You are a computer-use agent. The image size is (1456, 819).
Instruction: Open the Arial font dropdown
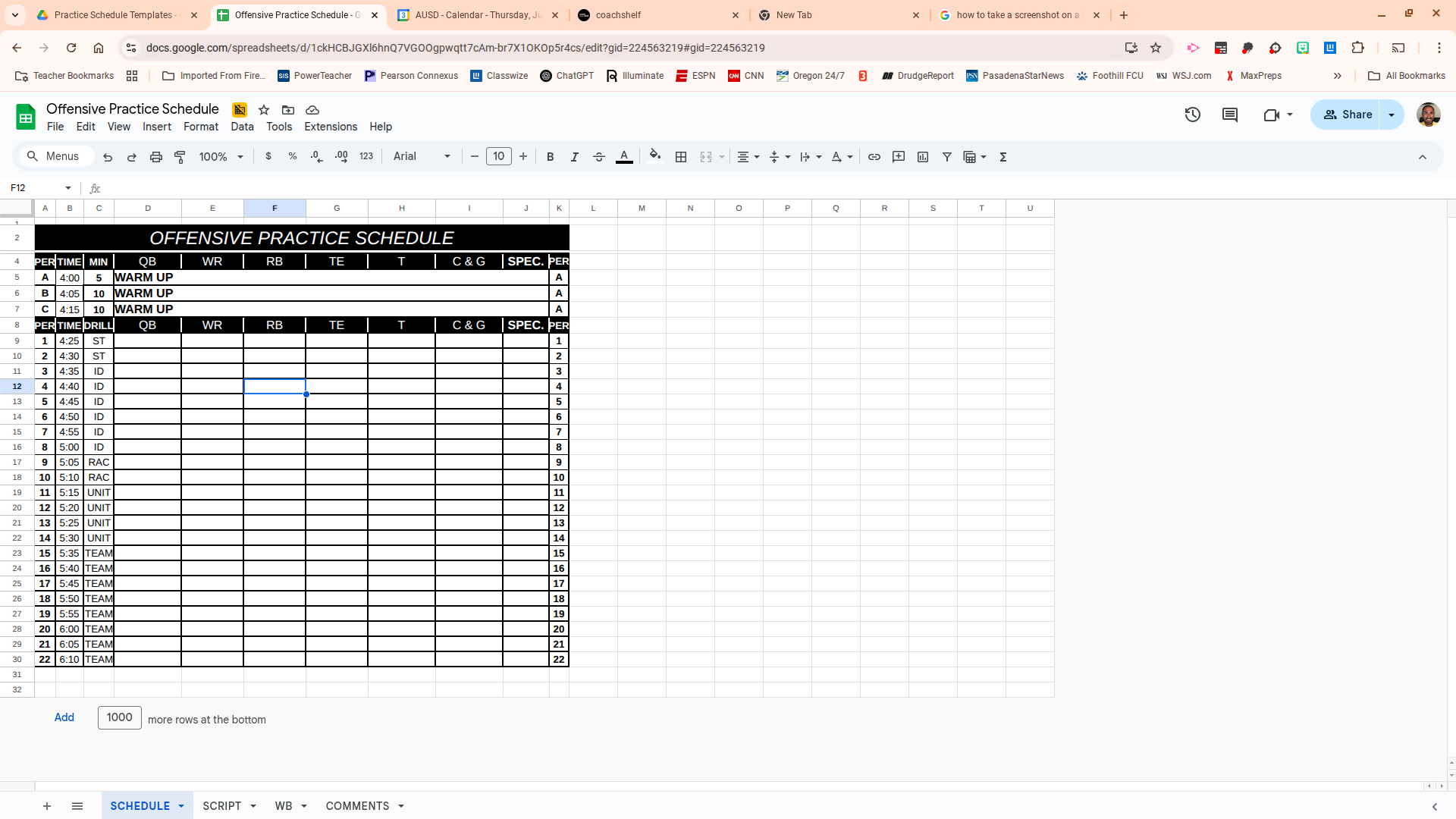click(x=422, y=156)
